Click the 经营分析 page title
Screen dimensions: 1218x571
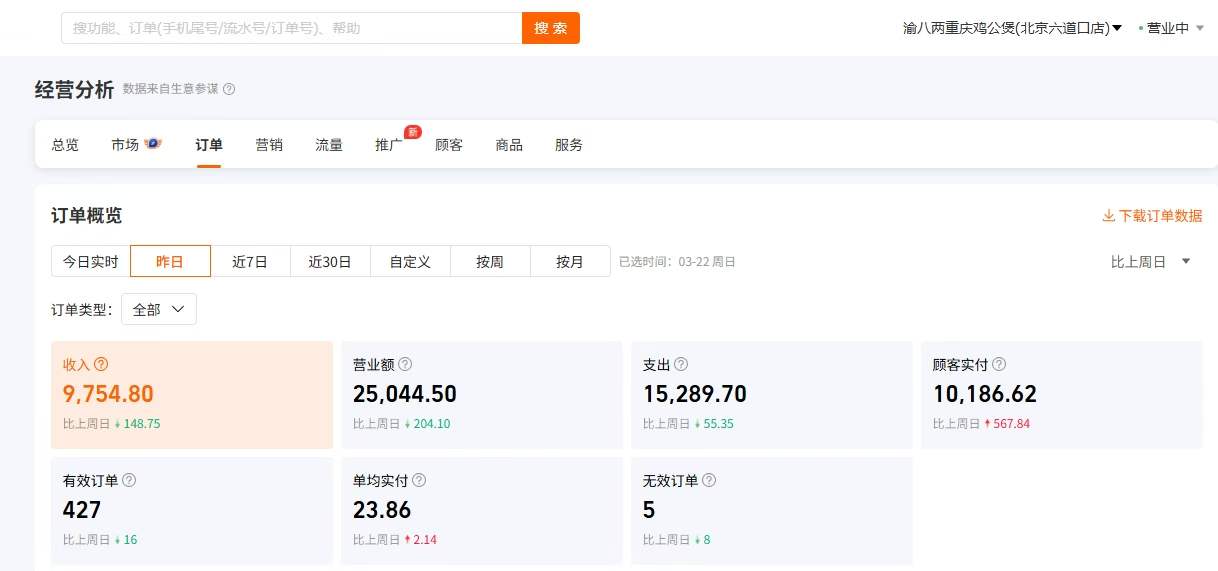(75, 89)
